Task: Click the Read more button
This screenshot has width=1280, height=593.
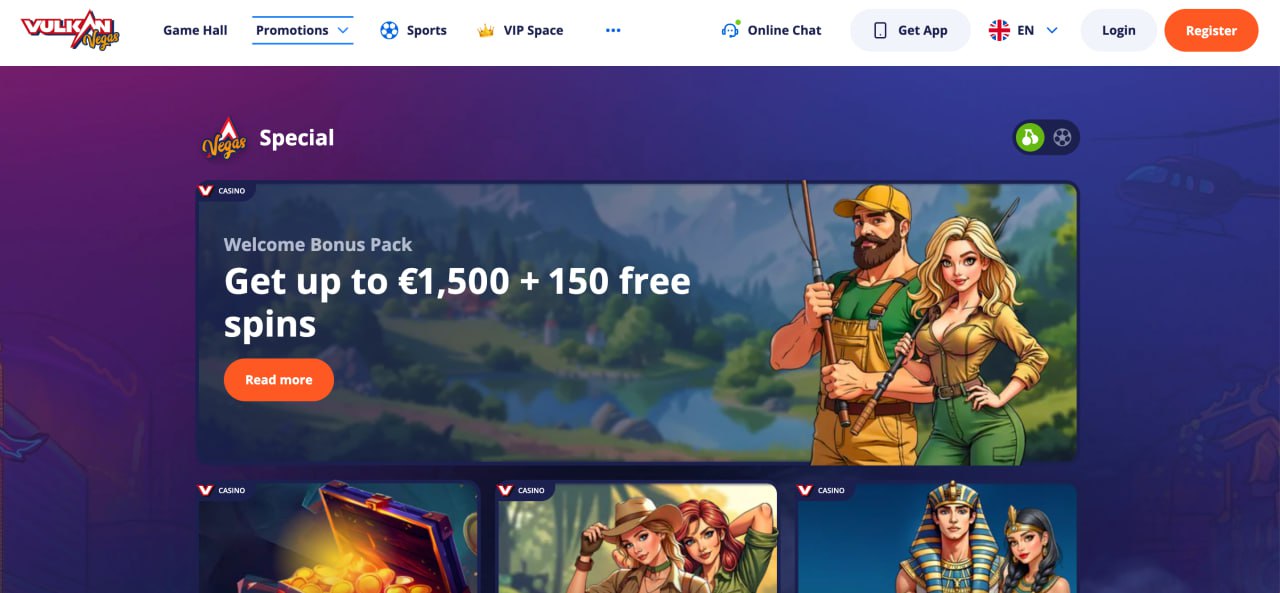Action: pos(279,380)
